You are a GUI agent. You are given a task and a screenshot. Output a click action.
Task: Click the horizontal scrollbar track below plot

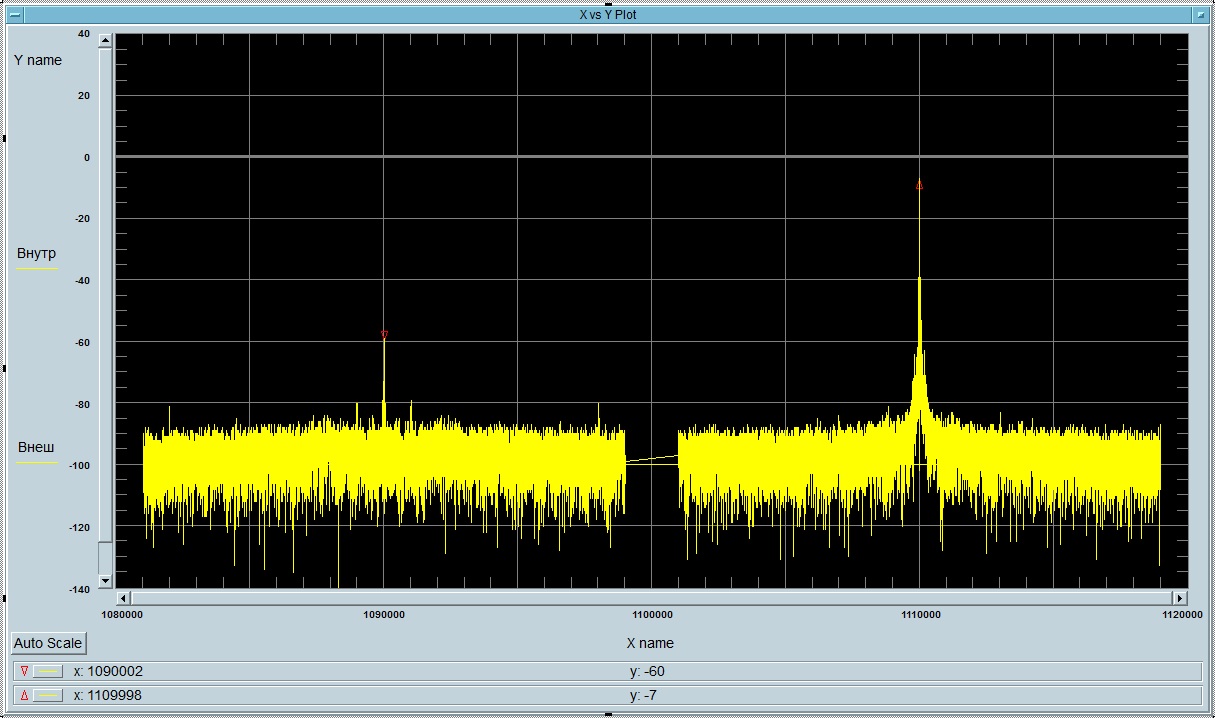650,598
